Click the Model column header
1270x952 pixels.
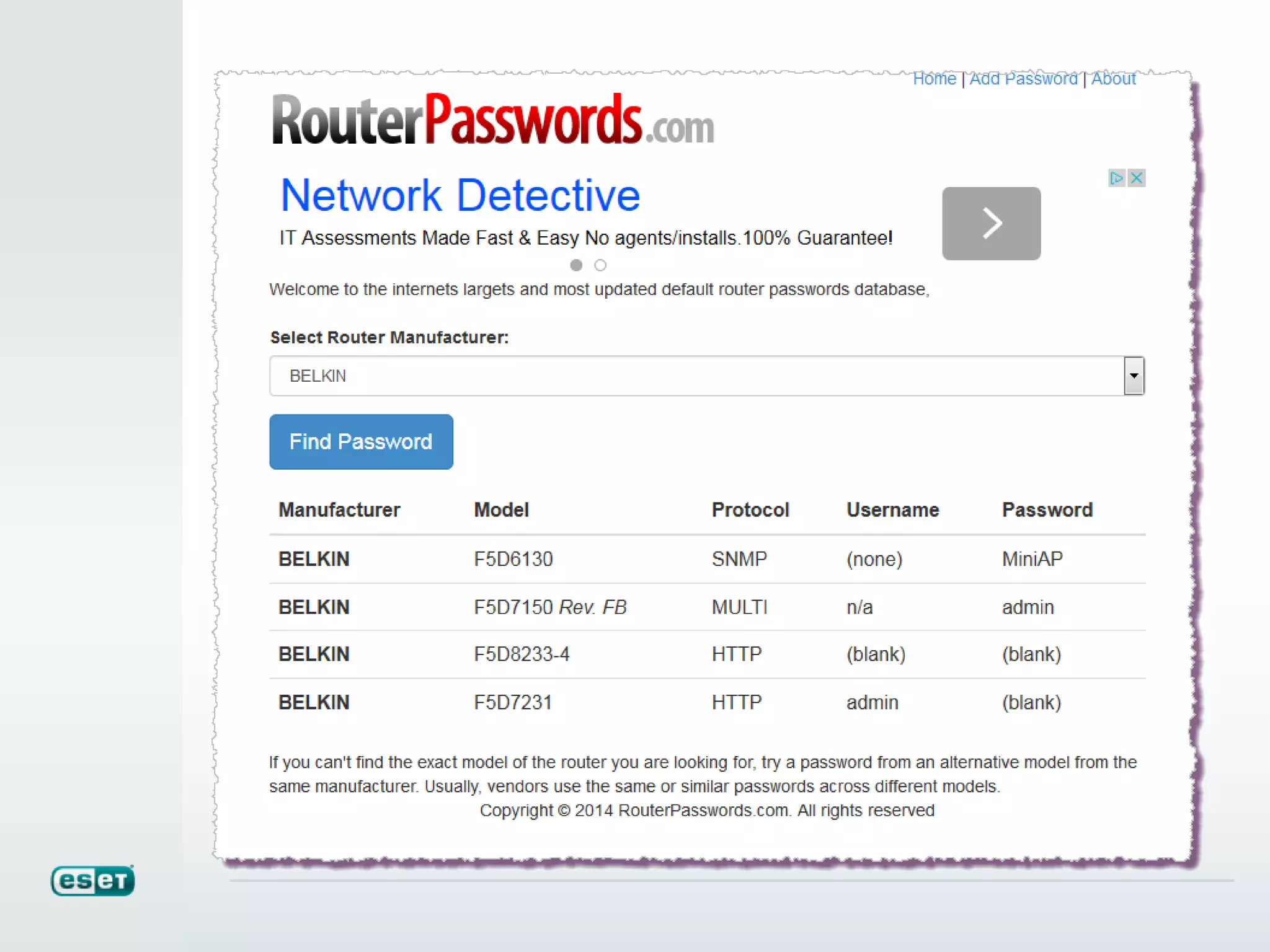[501, 509]
